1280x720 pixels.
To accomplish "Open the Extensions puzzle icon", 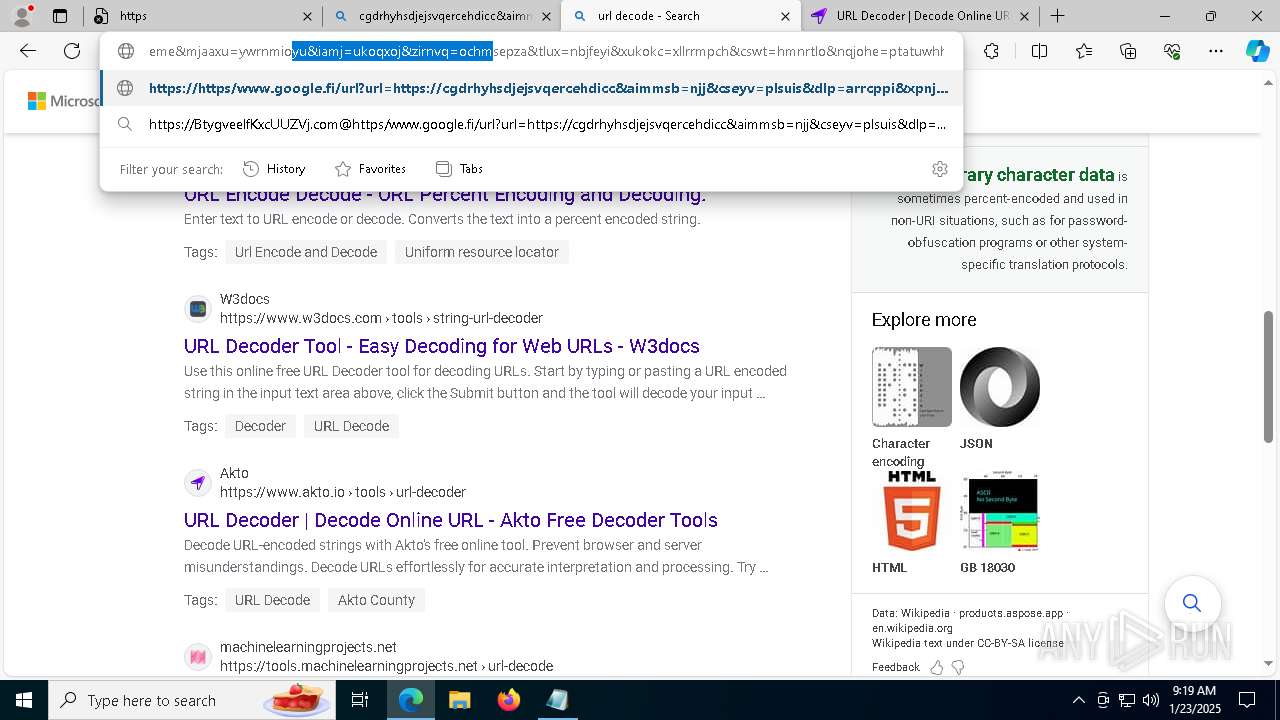I will pos(991,51).
